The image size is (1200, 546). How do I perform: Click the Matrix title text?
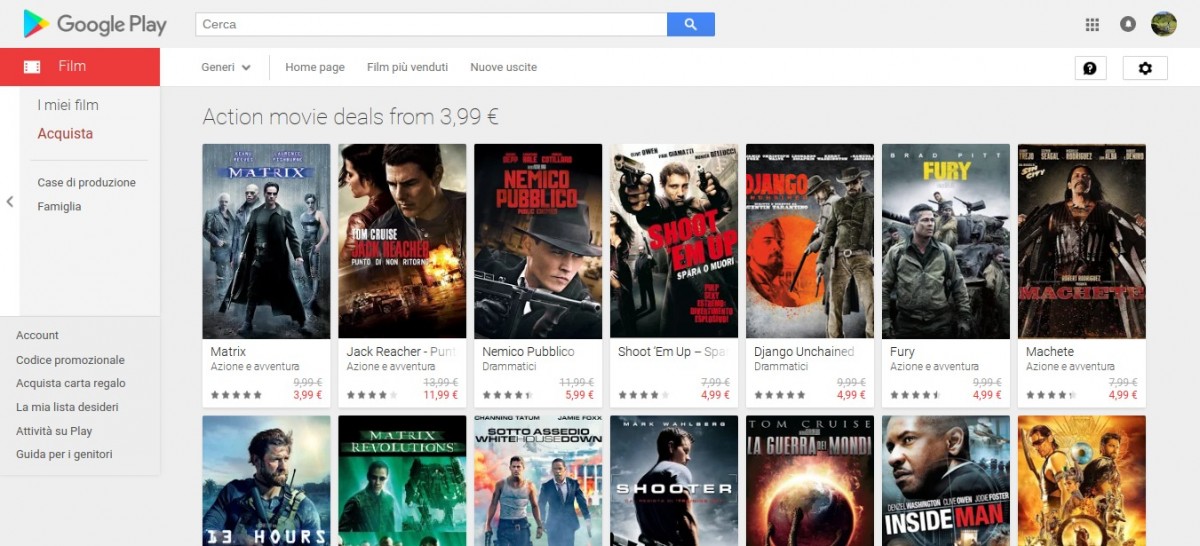[x=228, y=352]
